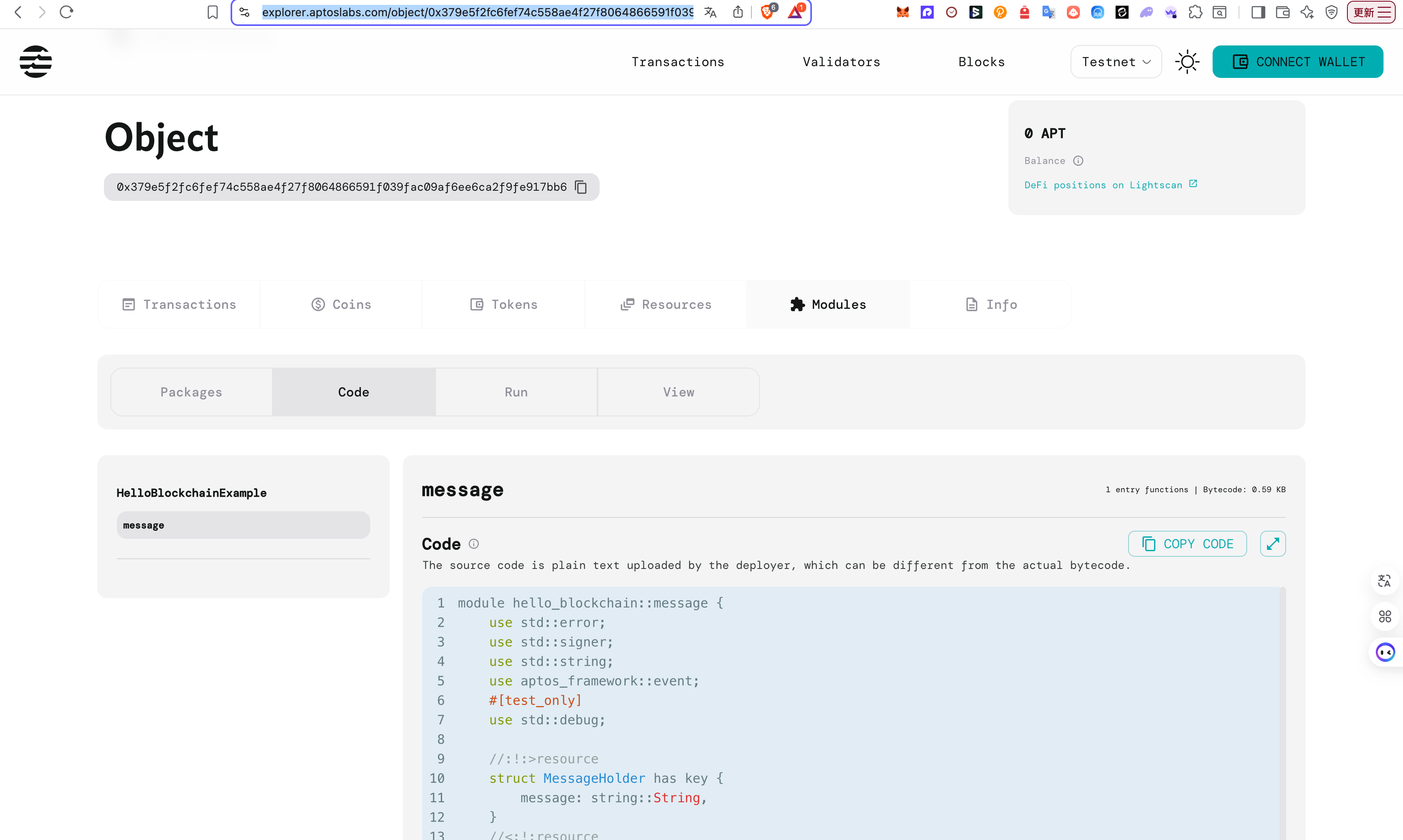Viewport: 1403px width, 840px height.
Task: Switch to the Resources tab
Action: click(x=666, y=304)
